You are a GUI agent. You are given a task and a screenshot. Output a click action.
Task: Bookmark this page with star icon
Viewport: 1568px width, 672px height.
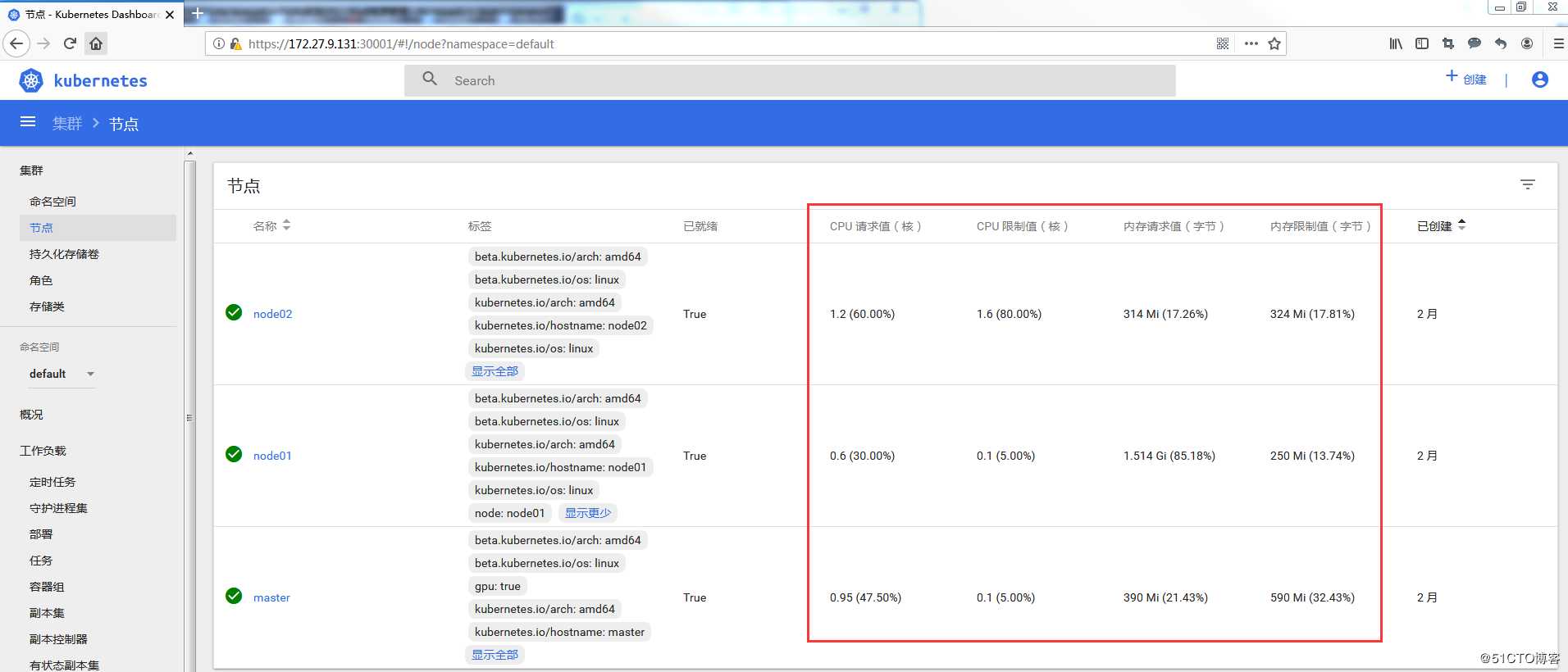click(x=1274, y=43)
